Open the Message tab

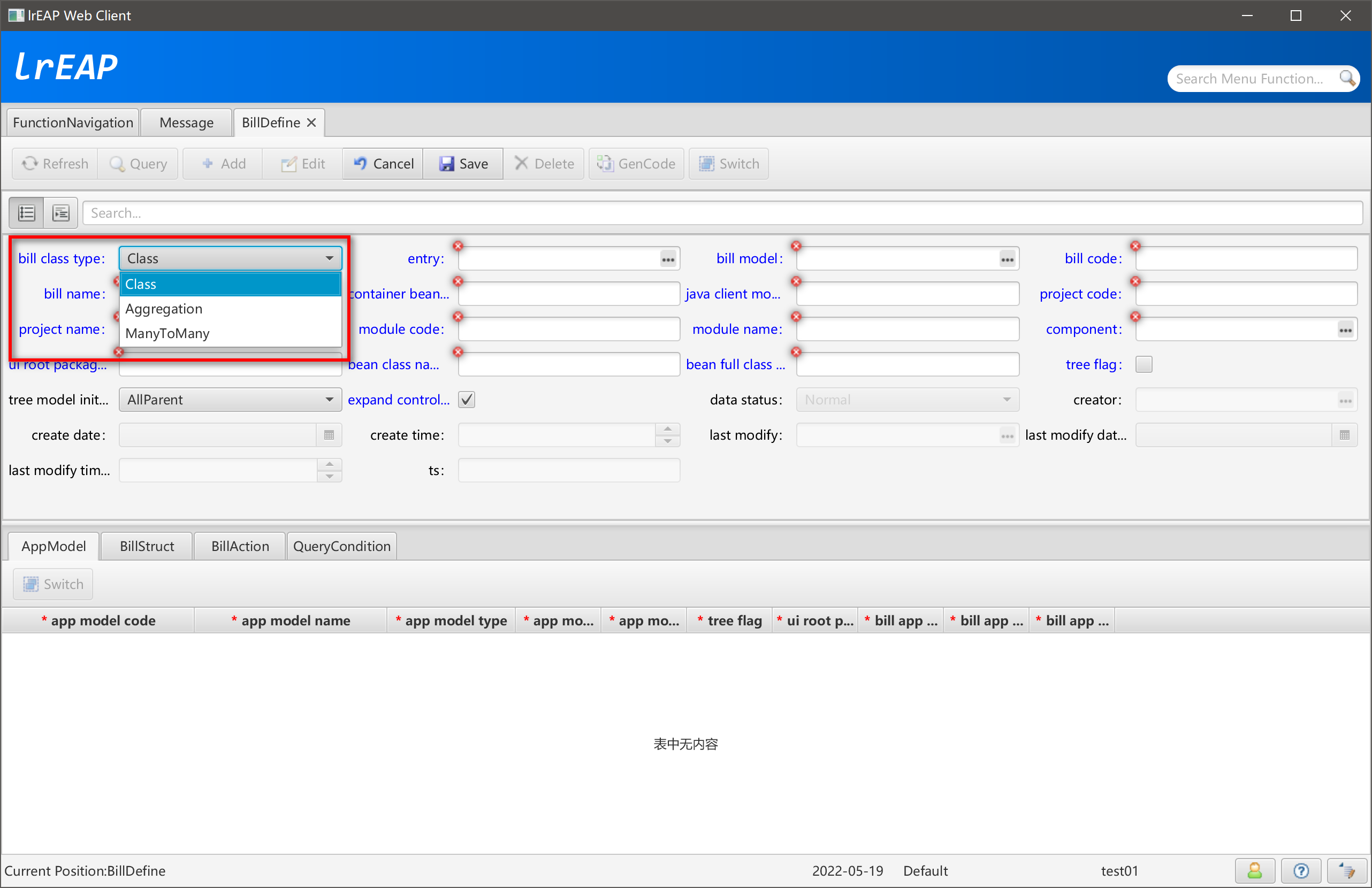pos(186,123)
